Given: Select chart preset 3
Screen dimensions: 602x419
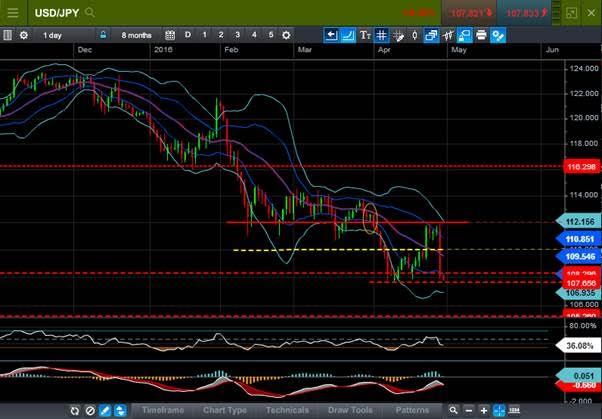Looking at the screenshot, I should 237,35.
